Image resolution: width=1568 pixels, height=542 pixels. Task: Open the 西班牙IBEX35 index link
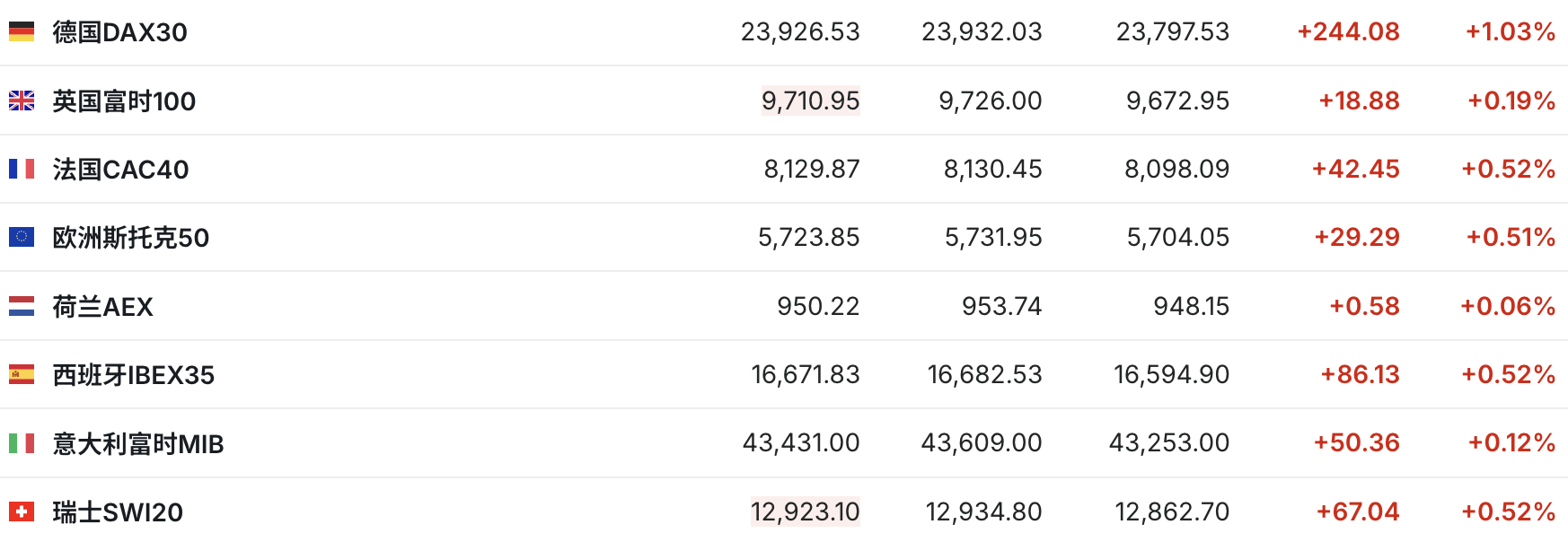coord(133,375)
